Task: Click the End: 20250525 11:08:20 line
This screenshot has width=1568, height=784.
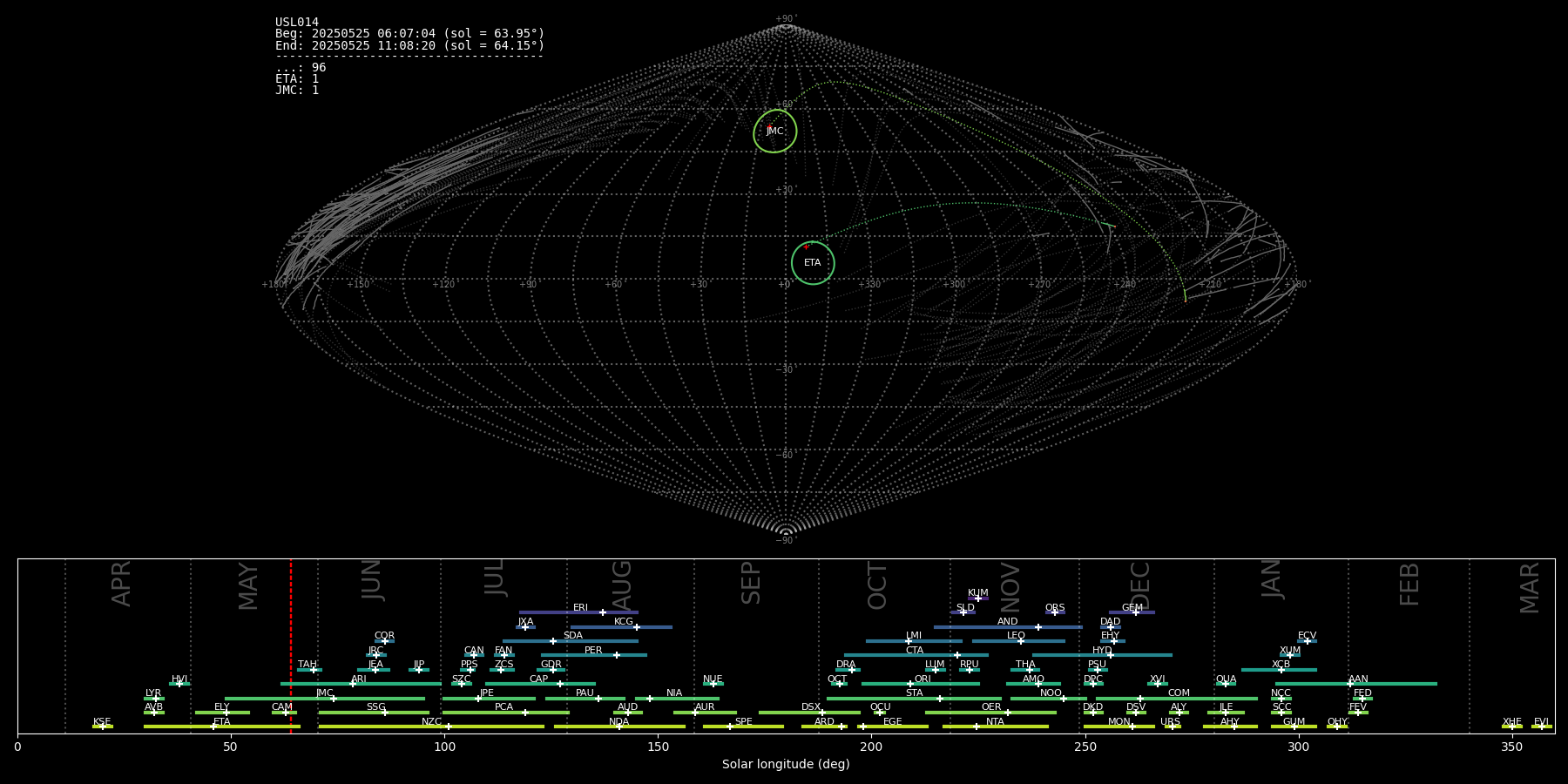Action: point(409,45)
